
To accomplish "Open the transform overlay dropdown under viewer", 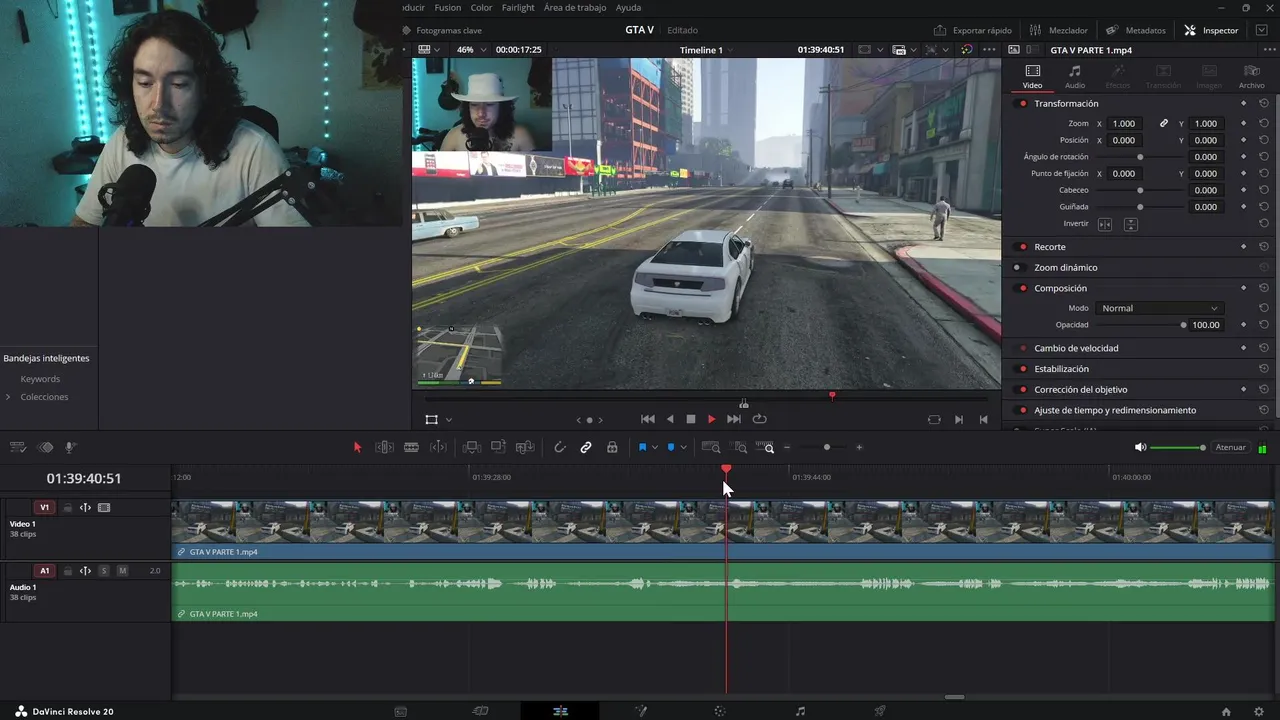I will [449, 420].
